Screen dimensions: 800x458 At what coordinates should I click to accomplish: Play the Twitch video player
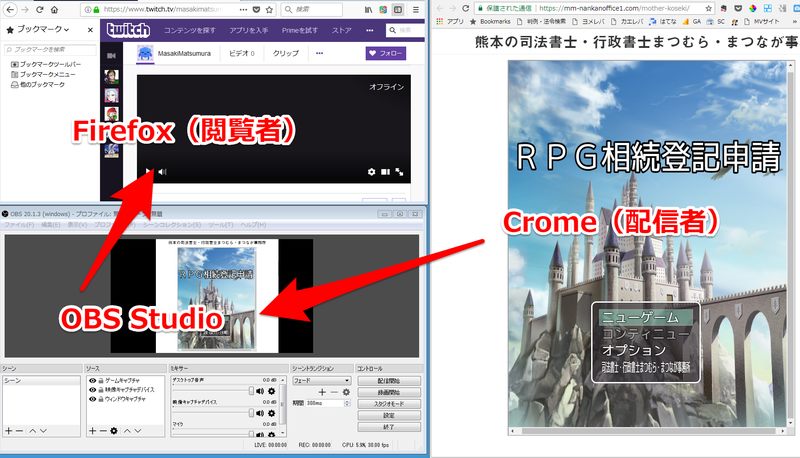coord(148,171)
